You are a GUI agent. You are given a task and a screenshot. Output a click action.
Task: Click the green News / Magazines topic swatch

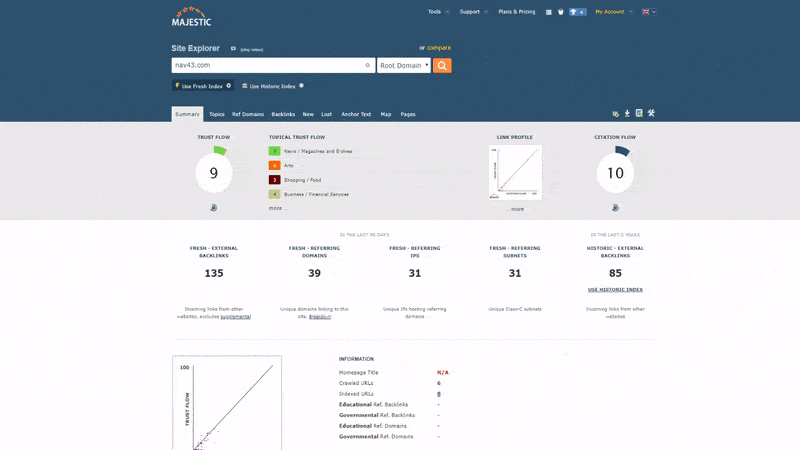click(x=274, y=151)
